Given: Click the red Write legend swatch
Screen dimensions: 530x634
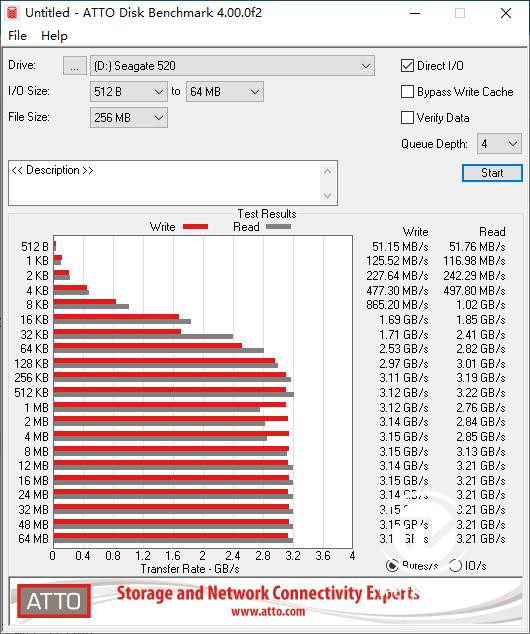Looking at the screenshot, I should (x=195, y=227).
